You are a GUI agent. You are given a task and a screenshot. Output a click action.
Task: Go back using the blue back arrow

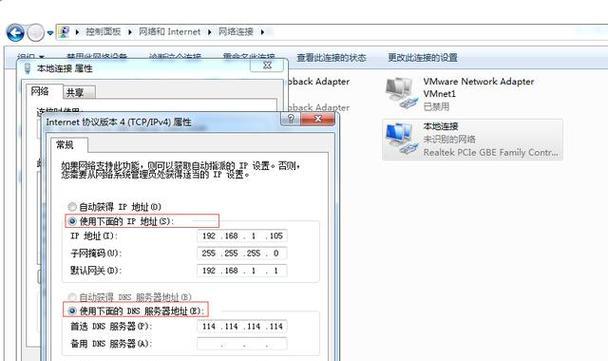16,33
